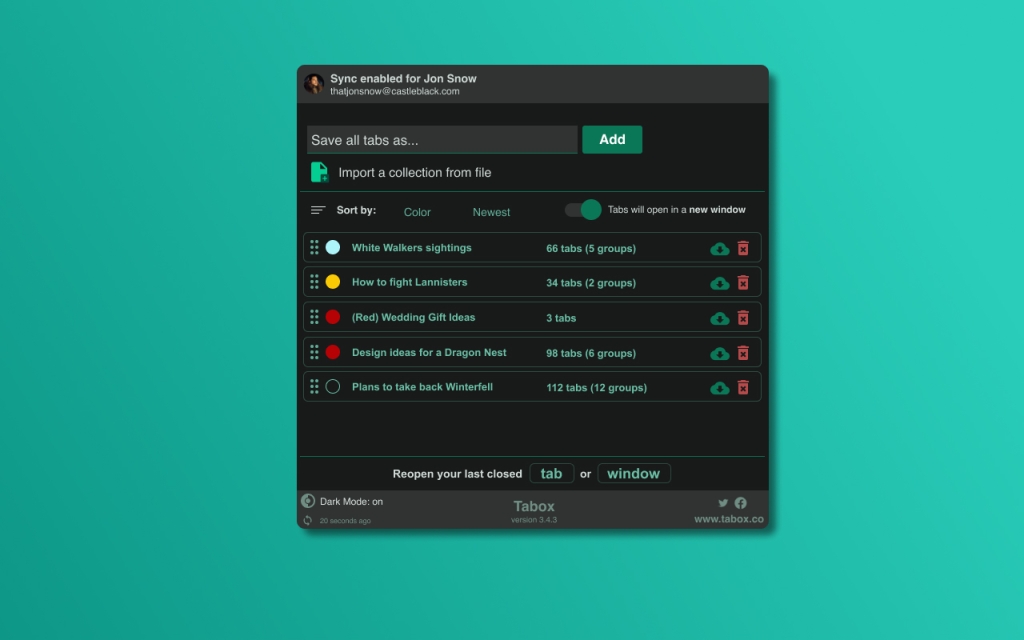Open Design ideas for a Dragon Nest name
Screen dimensions: 1024x640
coord(429,352)
